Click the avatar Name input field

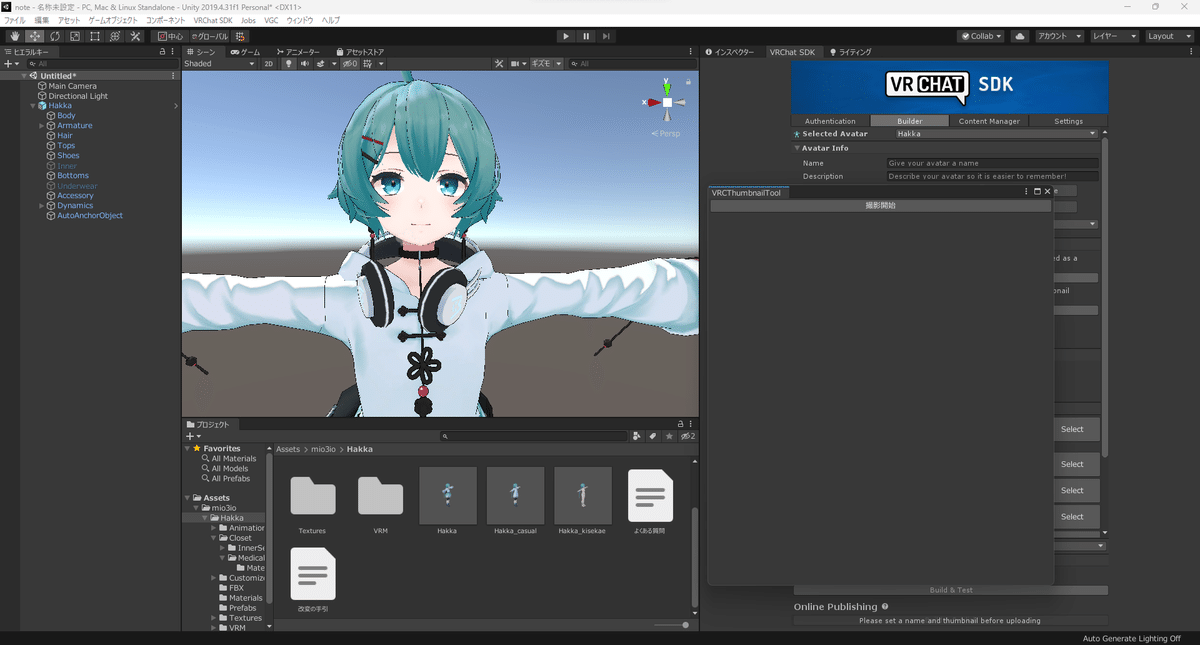(992, 163)
